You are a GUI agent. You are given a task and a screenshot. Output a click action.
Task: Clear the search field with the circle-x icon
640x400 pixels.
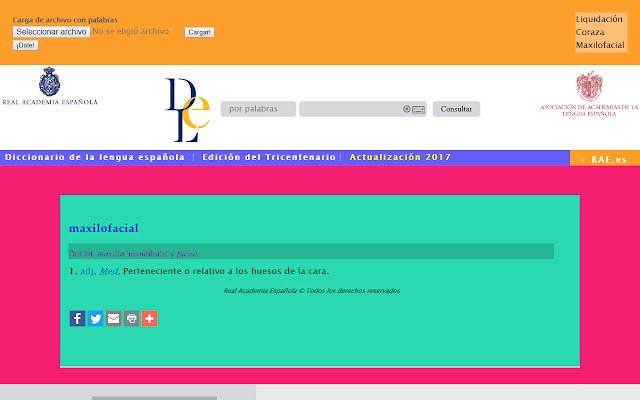tap(407, 109)
